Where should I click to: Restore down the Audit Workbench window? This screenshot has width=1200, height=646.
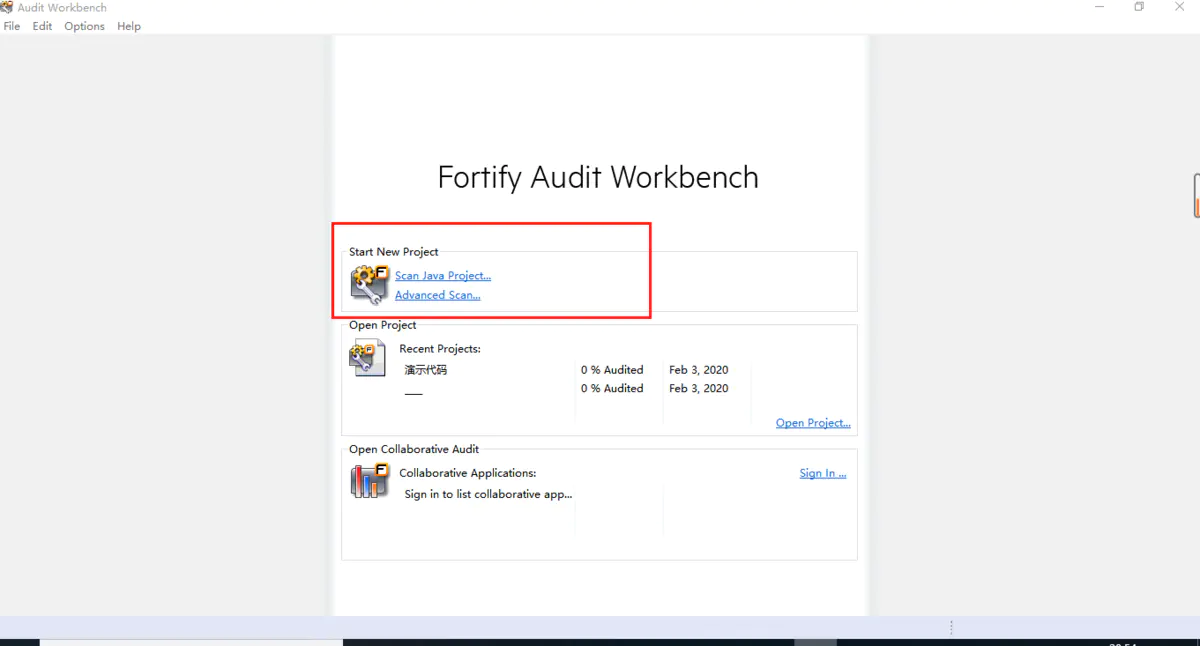point(1139,7)
